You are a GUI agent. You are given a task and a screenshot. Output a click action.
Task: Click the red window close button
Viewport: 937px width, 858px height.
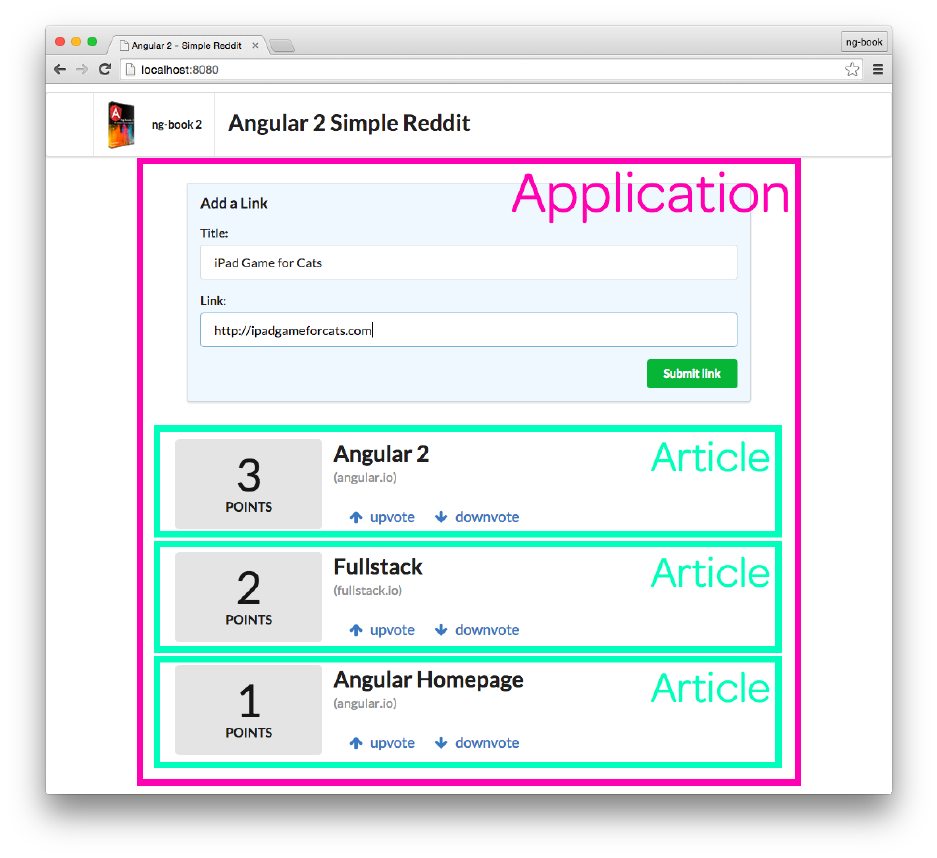pyautogui.click(x=60, y=41)
